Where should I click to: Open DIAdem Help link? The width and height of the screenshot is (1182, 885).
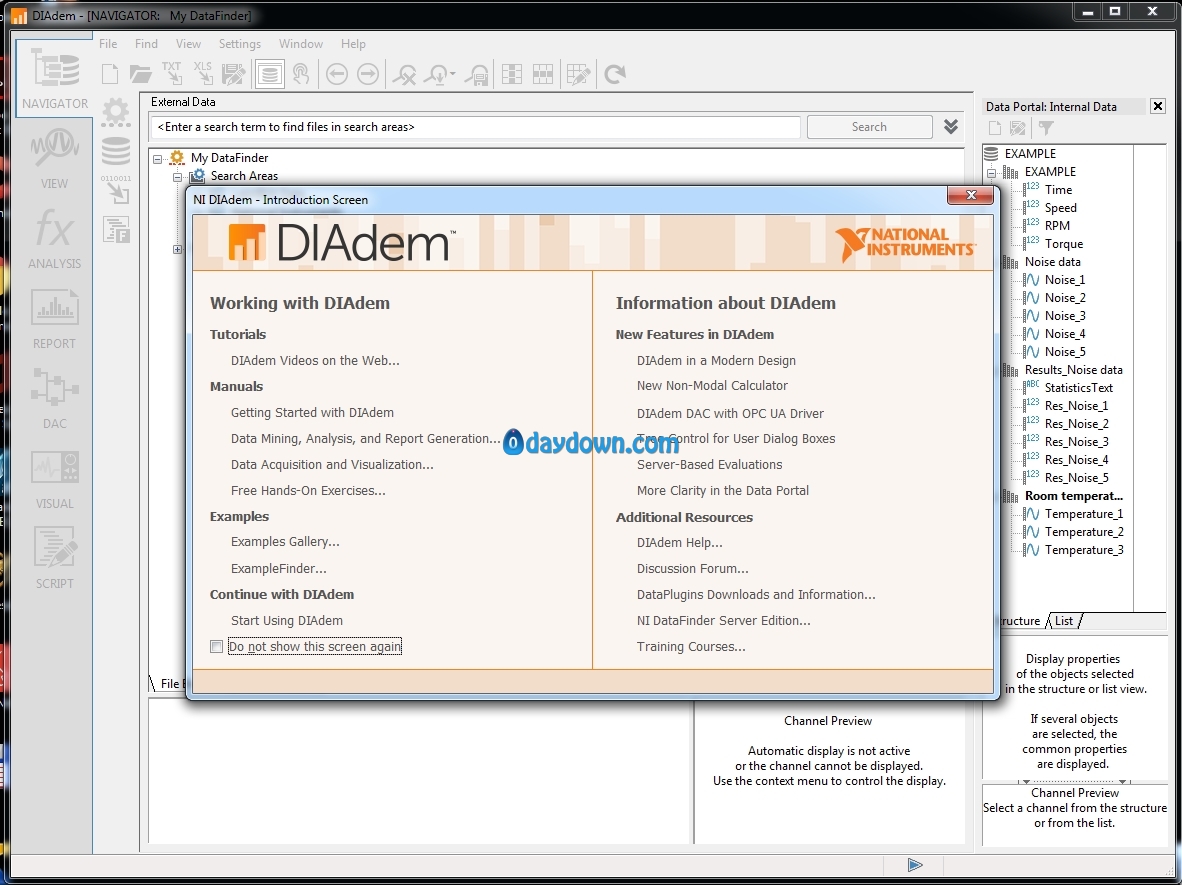click(679, 543)
